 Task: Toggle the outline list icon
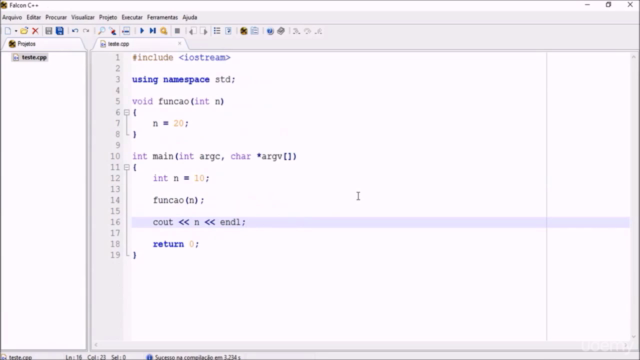tap(217, 31)
